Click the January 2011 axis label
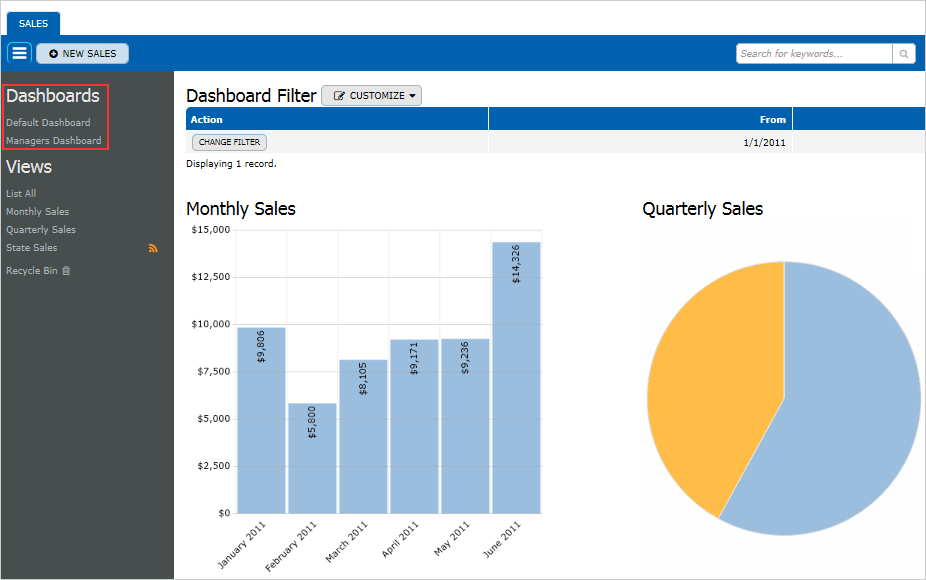Viewport: 926px width, 580px height. pos(242,545)
